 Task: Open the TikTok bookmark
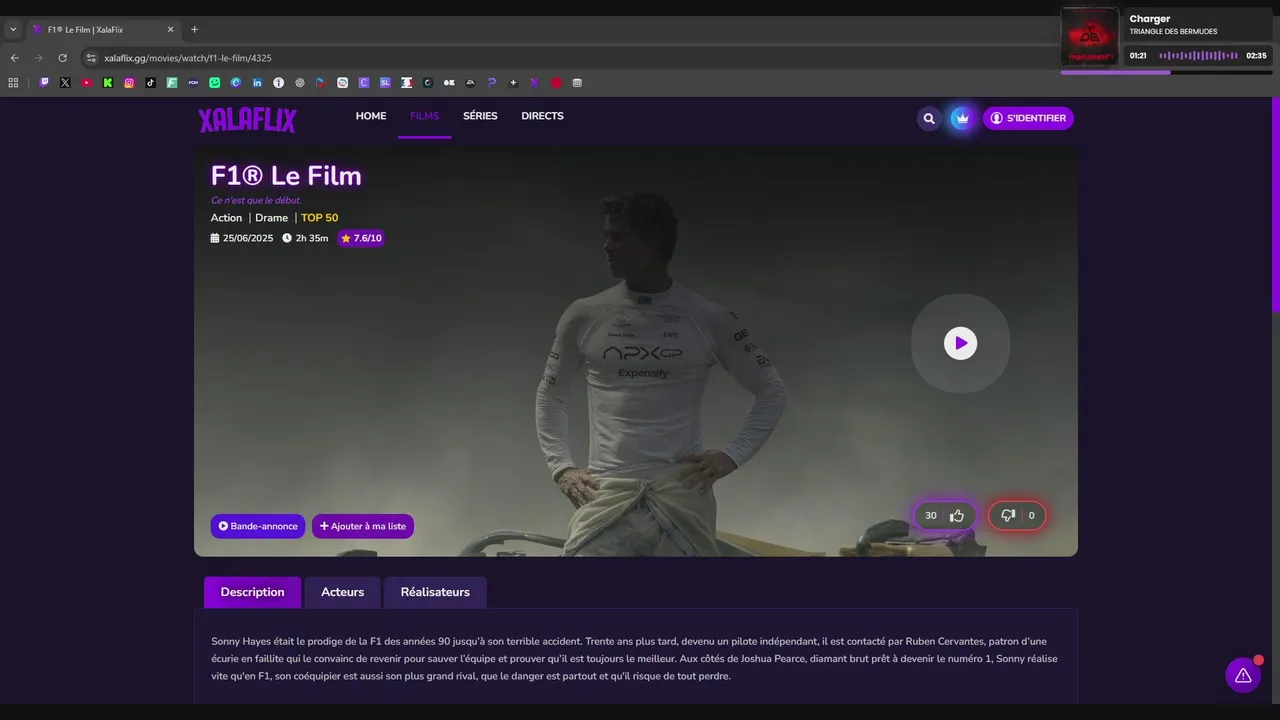coord(150,83)
